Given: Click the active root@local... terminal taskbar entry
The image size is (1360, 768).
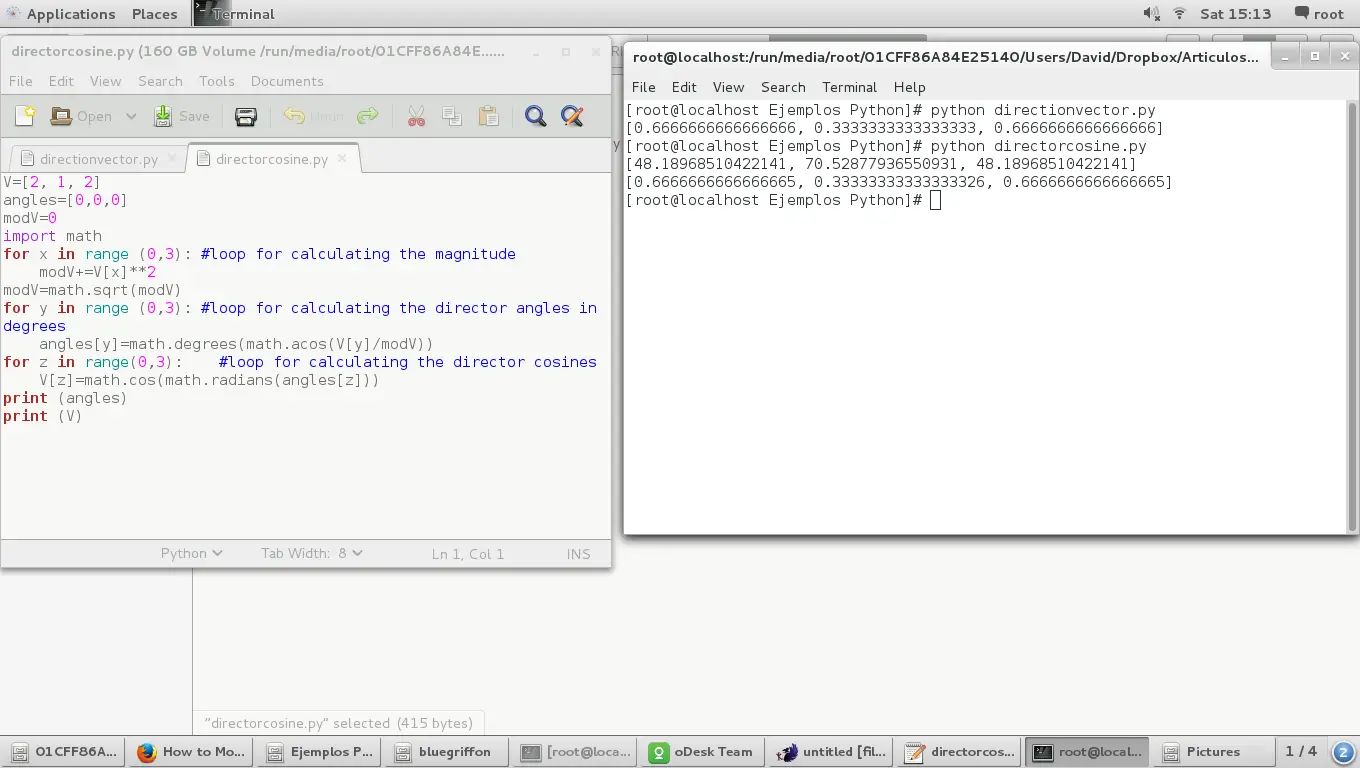Looking at the screenshot, I should (1087, 752).
